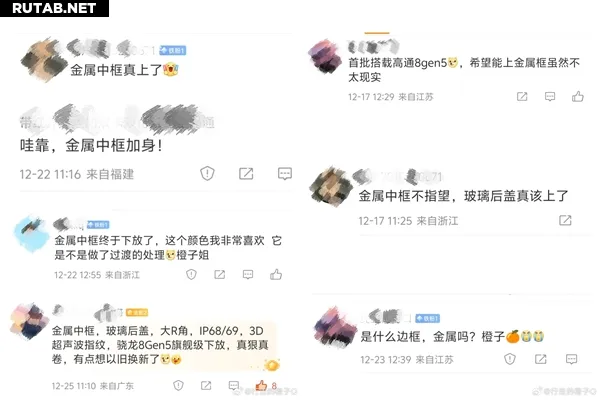The image size is (600, 400).
Task: Click the blue fan badge beside 金属中框真上了 username
Action: pyautogui.click(x=173, y=50)
